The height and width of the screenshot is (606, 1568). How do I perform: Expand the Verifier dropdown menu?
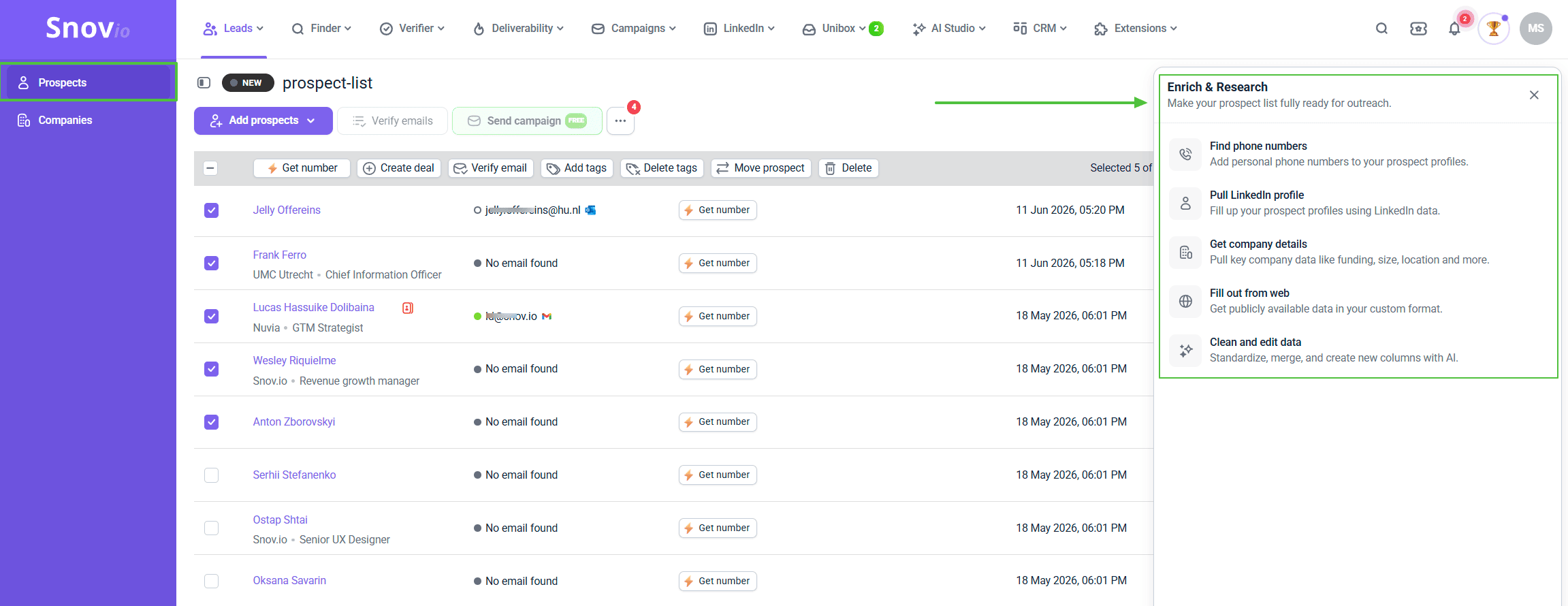(x=412, y=29)
